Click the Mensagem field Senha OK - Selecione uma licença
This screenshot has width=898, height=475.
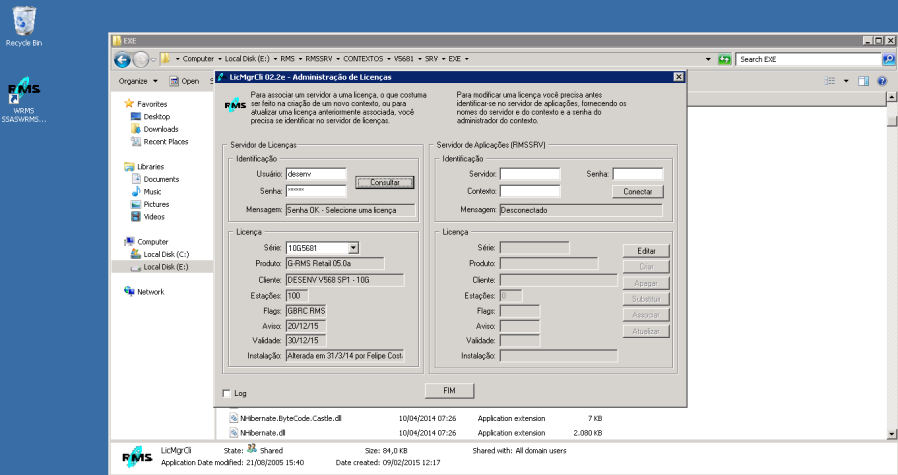click(350, 210)
